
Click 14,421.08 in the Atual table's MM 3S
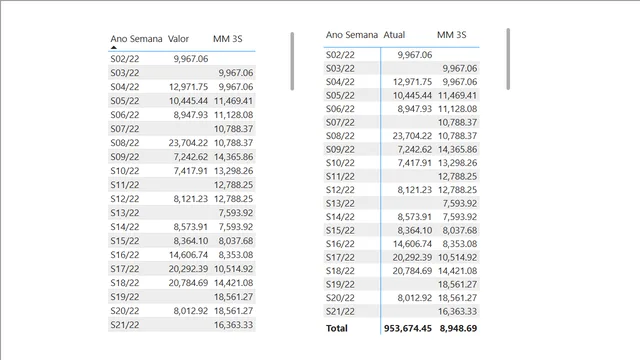coord(457,271)
